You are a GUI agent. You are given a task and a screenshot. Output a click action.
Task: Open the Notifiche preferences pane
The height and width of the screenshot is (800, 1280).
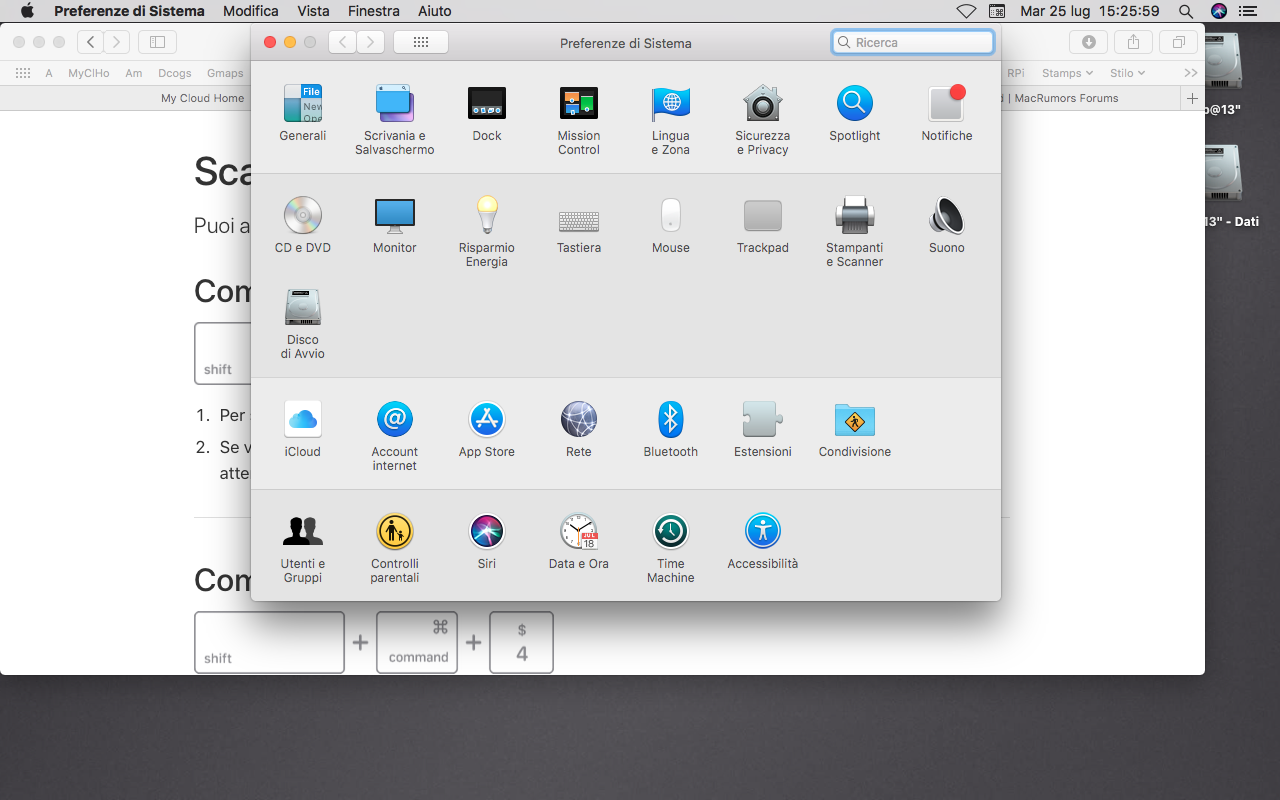click(947, 113)
